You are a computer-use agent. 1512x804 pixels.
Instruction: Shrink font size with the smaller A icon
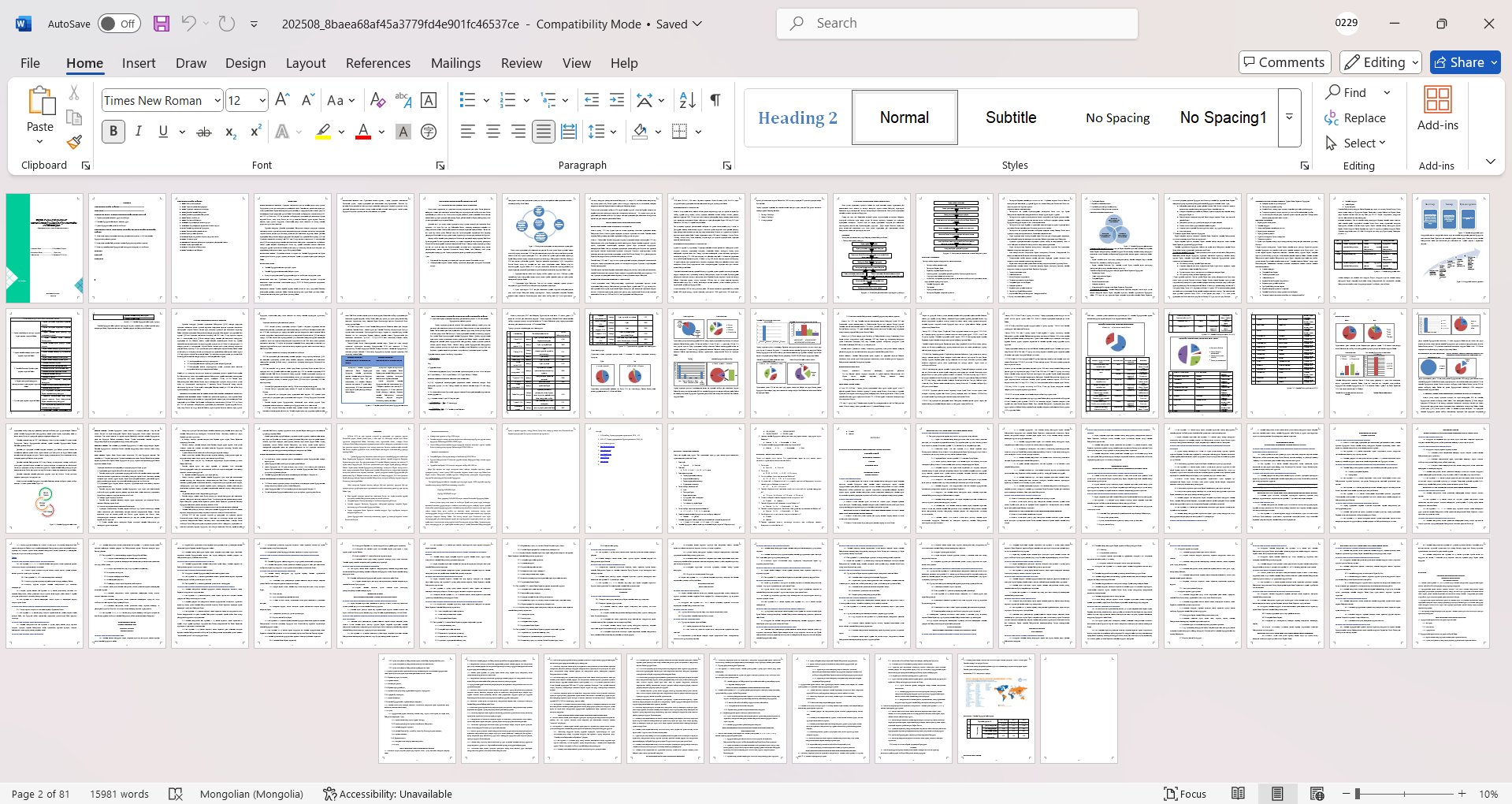pyautogui.click(x=308, y=100)
